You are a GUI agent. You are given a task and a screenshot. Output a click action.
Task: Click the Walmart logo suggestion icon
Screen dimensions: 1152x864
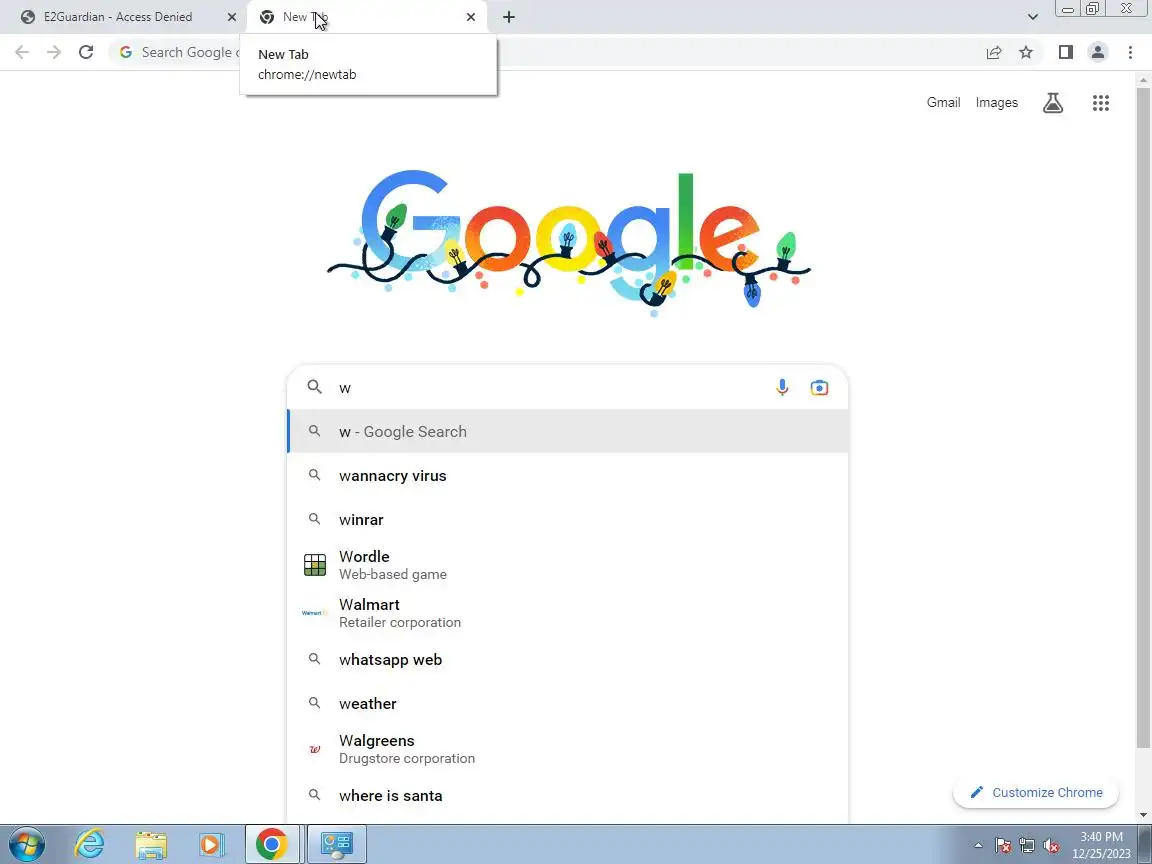click(x=314, y=613)
